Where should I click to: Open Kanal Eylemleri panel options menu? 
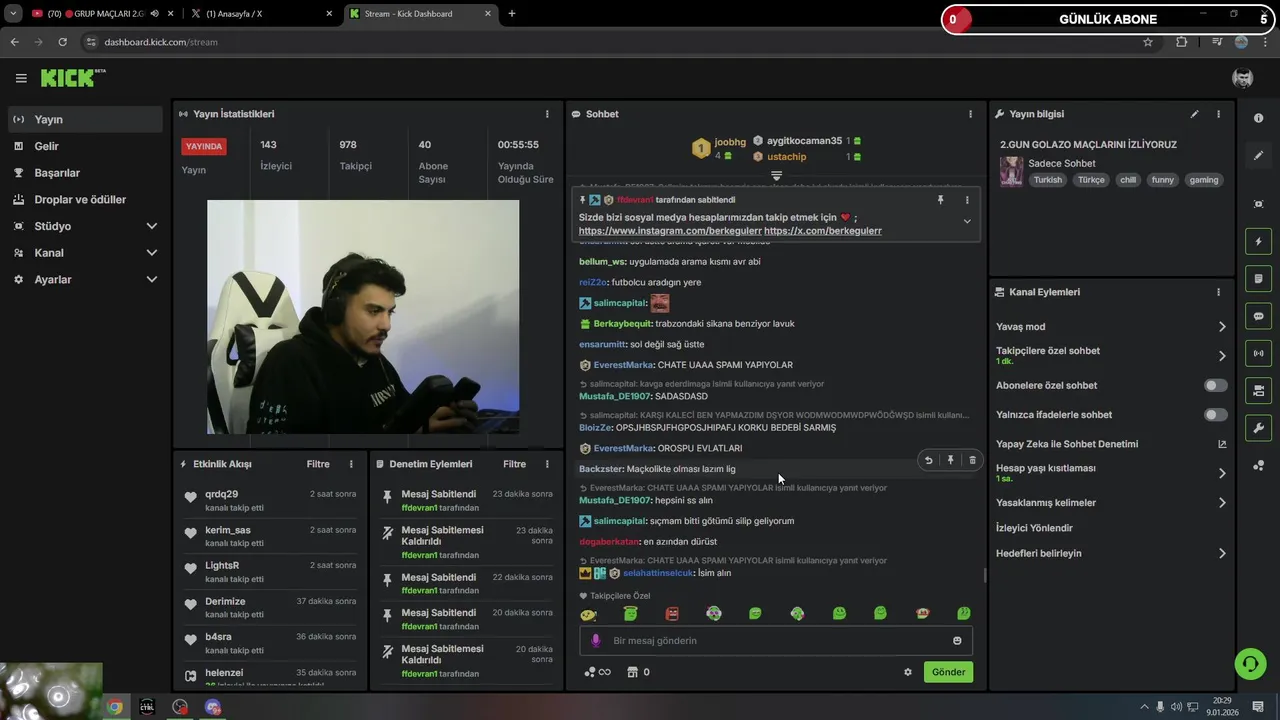click(x=1218, y=292)
